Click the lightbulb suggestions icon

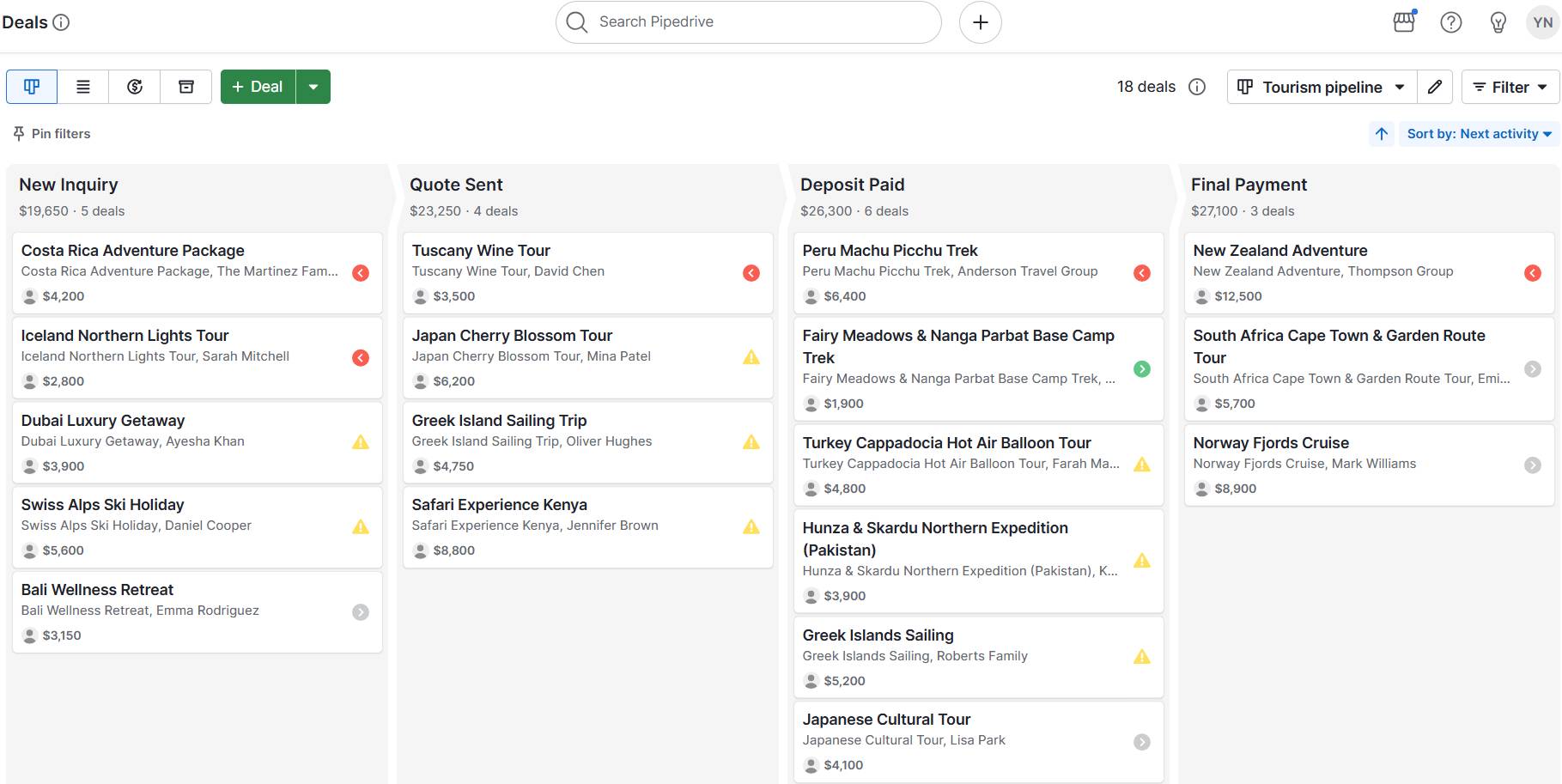1498,22
